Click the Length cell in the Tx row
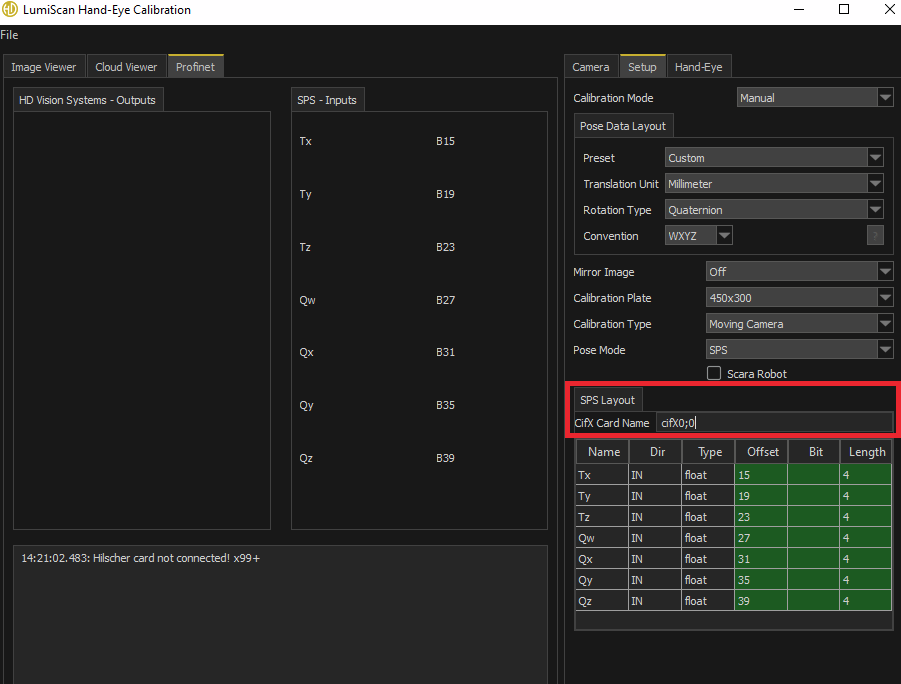 pos(866,475)
